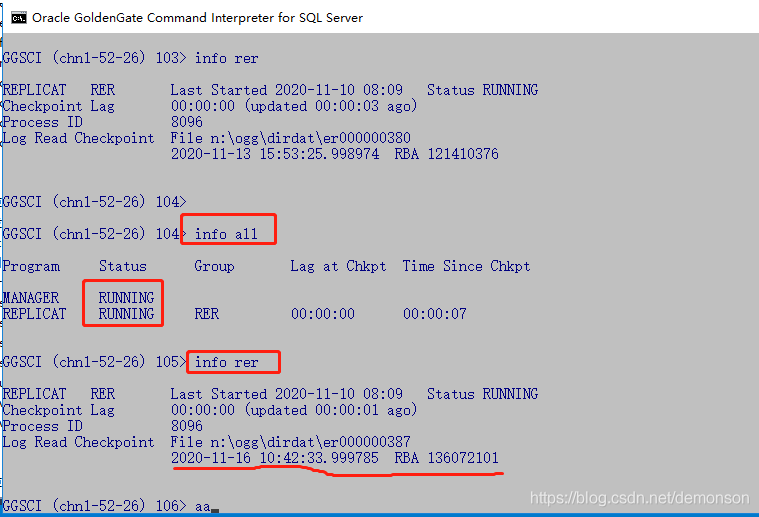Screen dimensions: 759x517
Task: Click the 'Status' column header
Action: point(122,266)
